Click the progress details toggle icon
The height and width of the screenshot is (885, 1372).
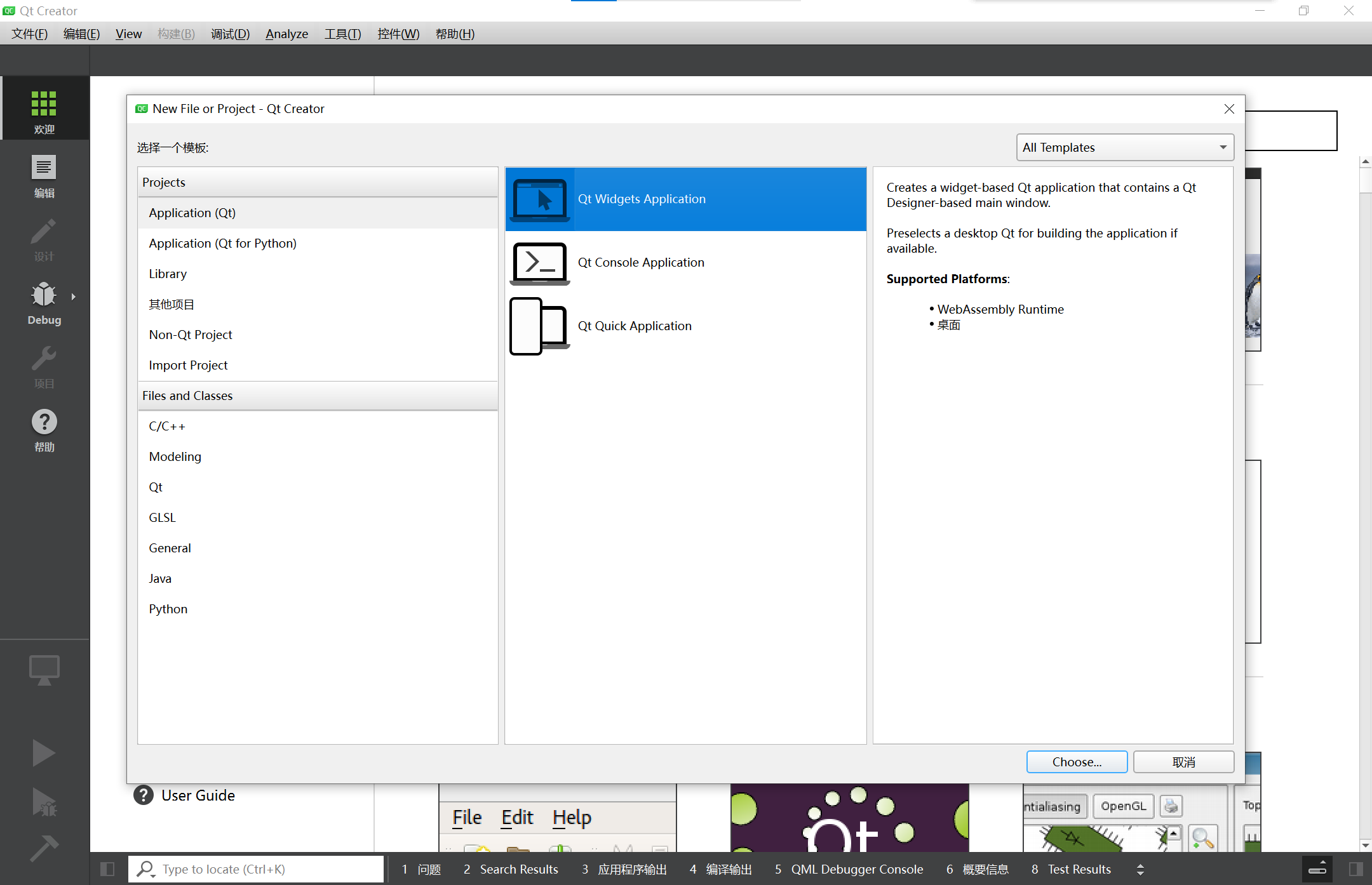(1318, 868)
